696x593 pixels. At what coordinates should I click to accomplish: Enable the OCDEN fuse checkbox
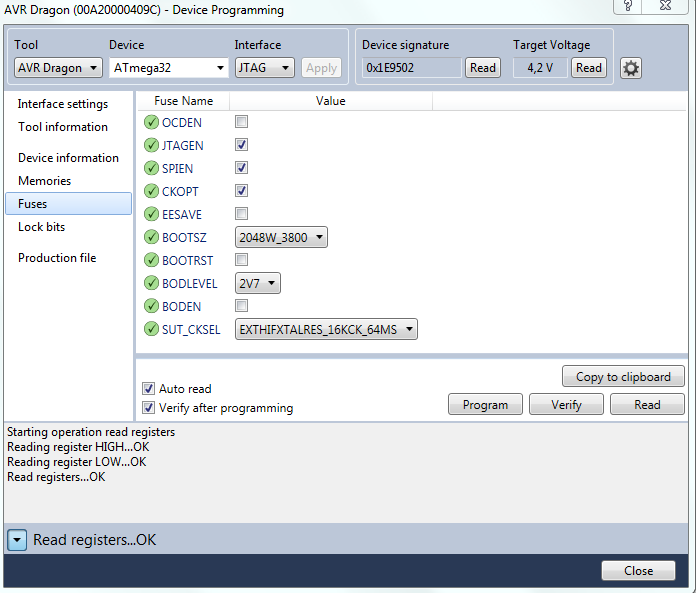(x=241, y=122)
